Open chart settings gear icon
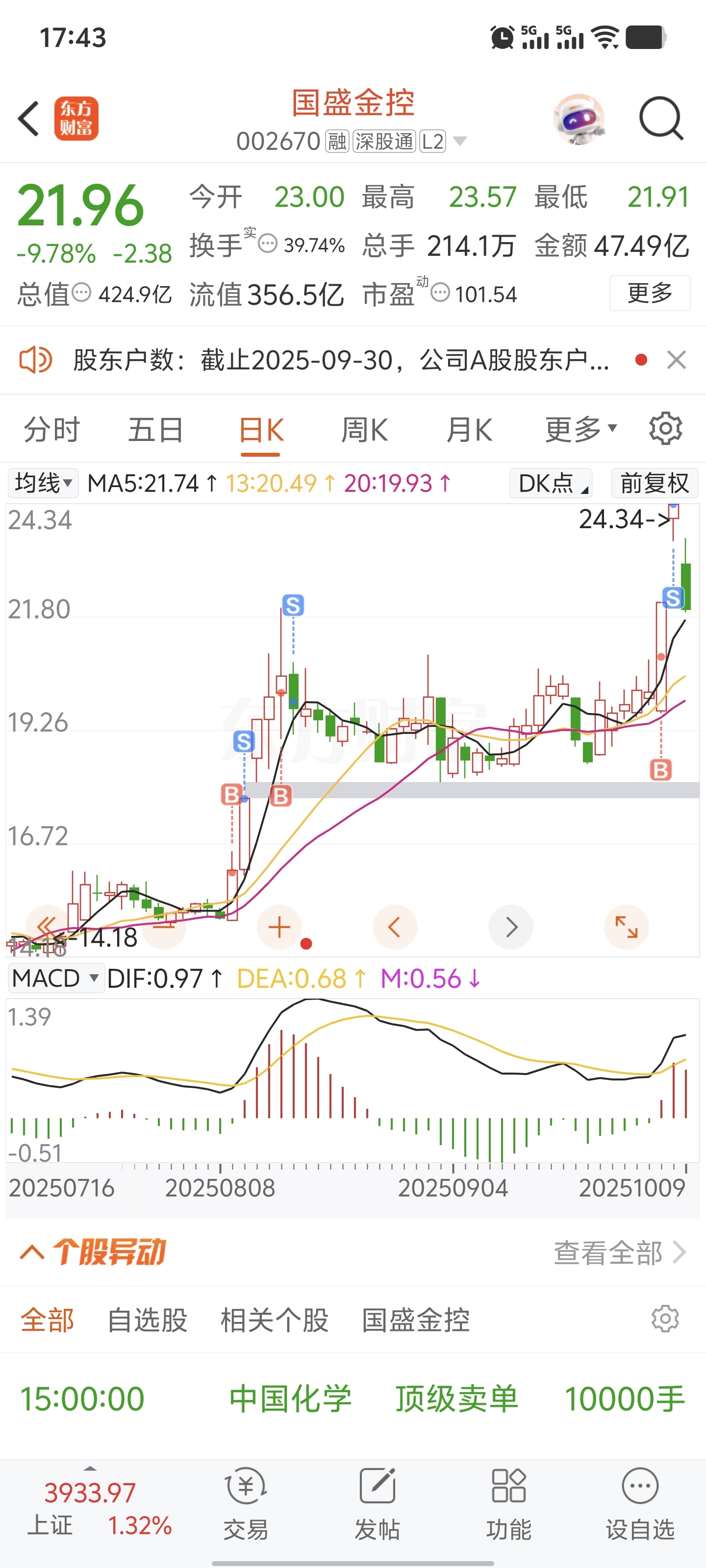The width and height of the screenshot is (706, 1568). click(665, 429)
